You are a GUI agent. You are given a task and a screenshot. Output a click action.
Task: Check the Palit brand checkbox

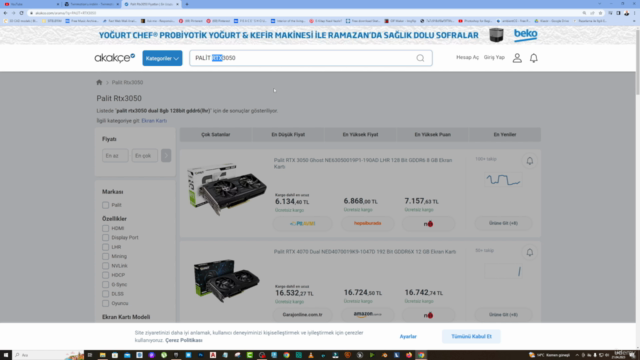tap(105, 205)
